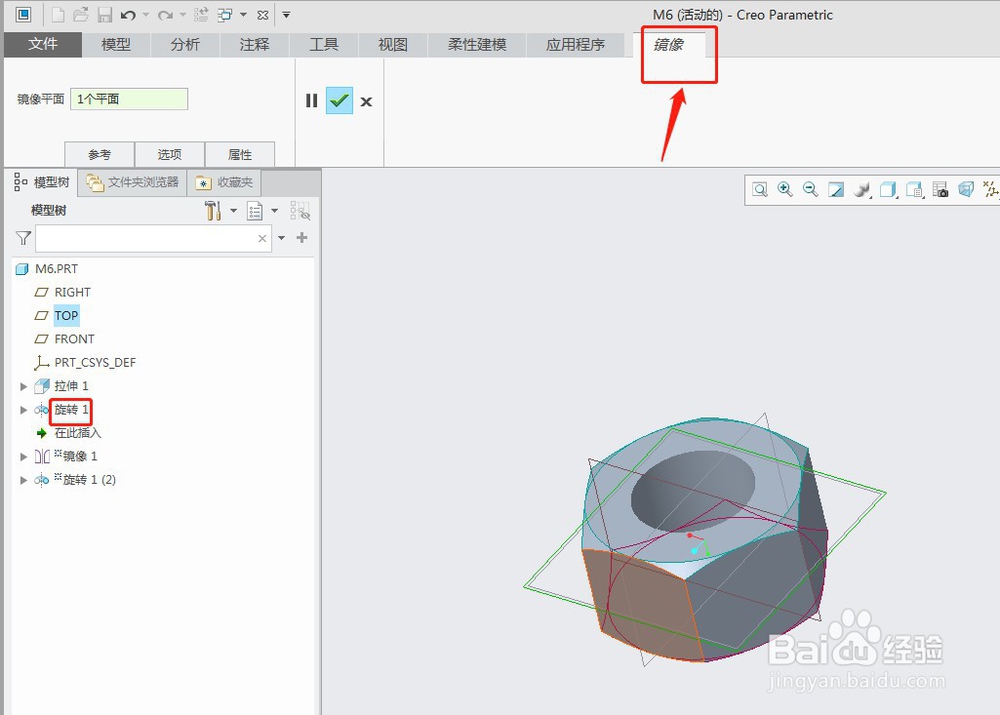Switch to the 分析 ribbon tab
The height and width of the screenshot is (715, 1000).
tap(185, 45)
